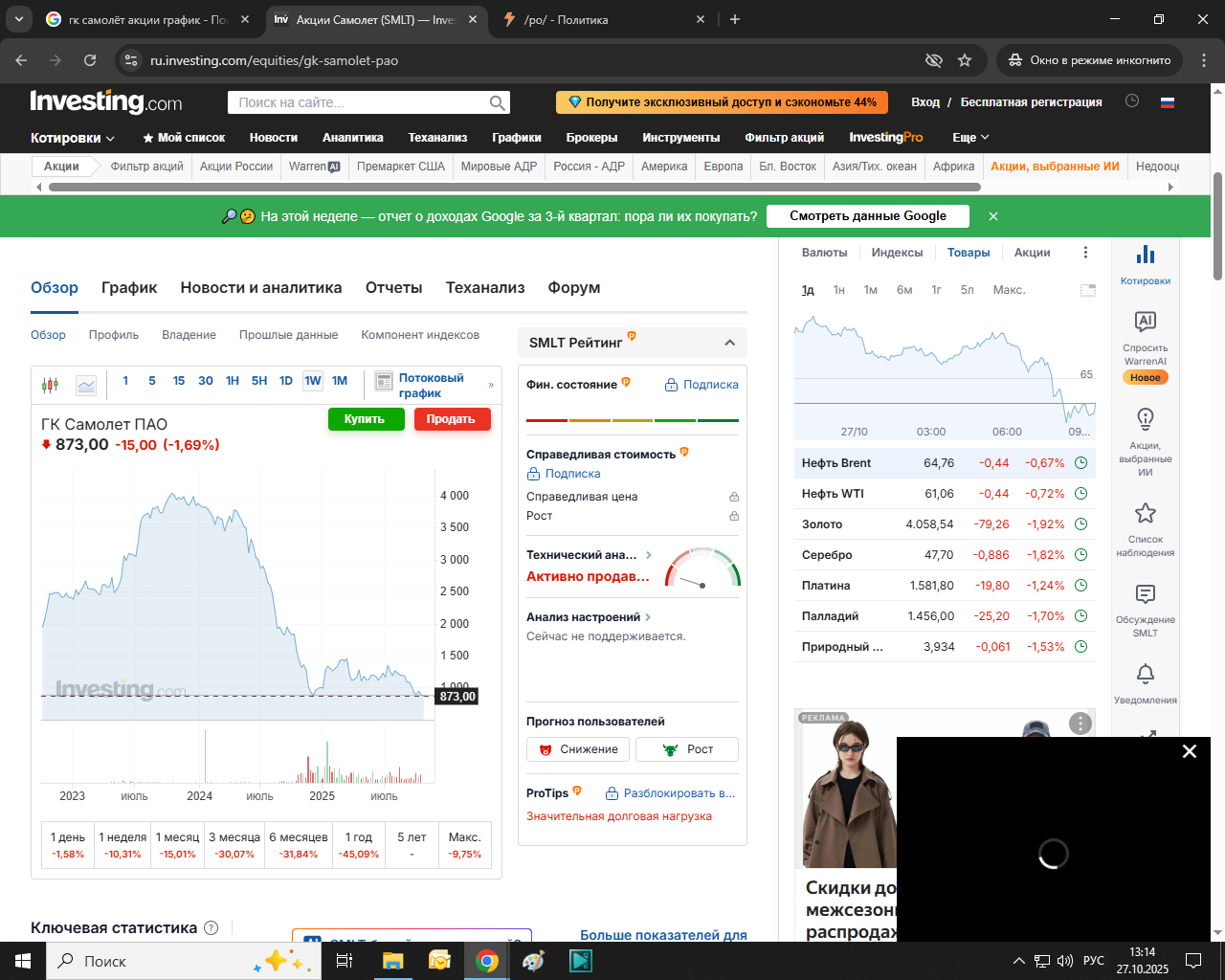Open File Explorer from the taskbar
Image resolution: width=1225 pixels, height=980 pixels.
(x=392, y=961)
